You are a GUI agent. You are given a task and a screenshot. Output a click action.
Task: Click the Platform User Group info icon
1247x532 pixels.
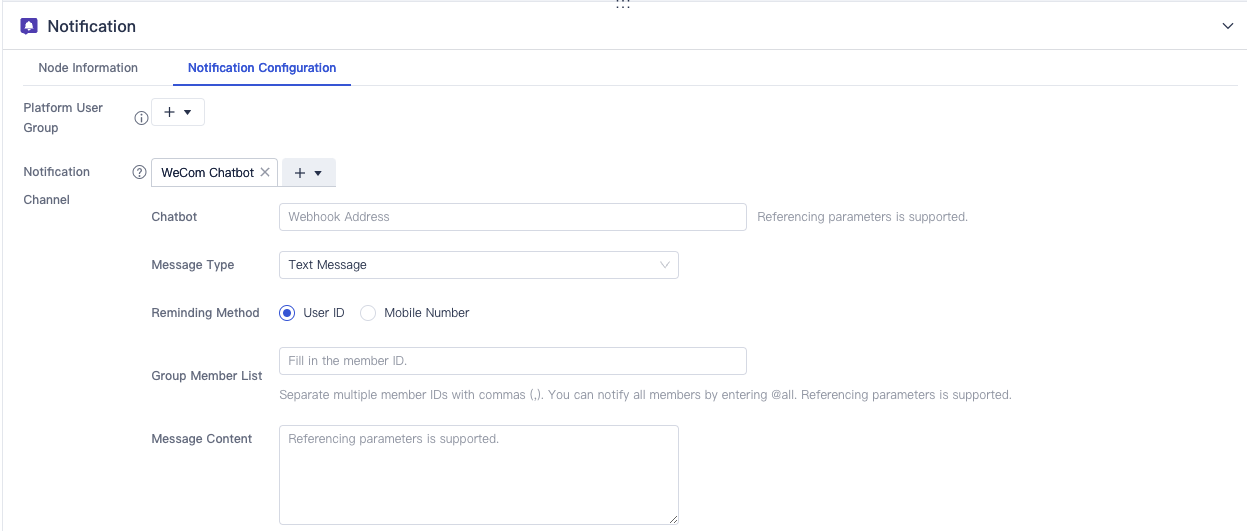[x=141, y=118]
